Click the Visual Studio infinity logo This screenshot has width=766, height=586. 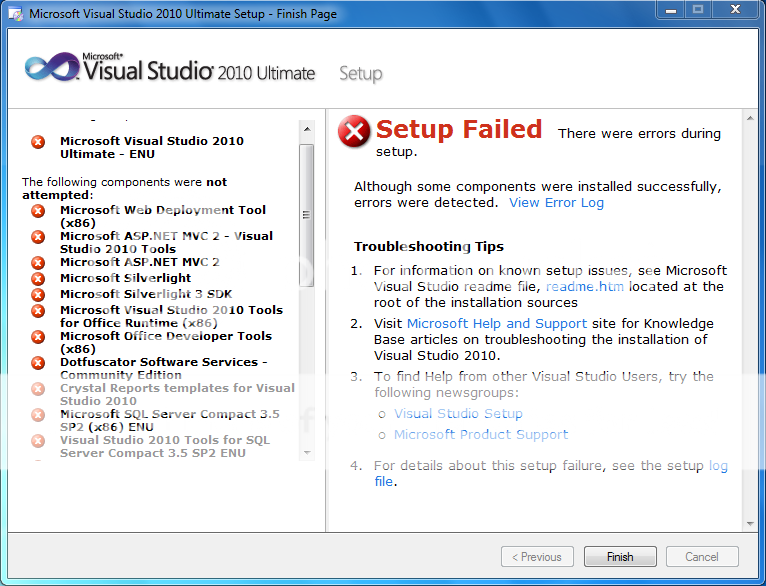pyautogui.click(x=52, y=67)
